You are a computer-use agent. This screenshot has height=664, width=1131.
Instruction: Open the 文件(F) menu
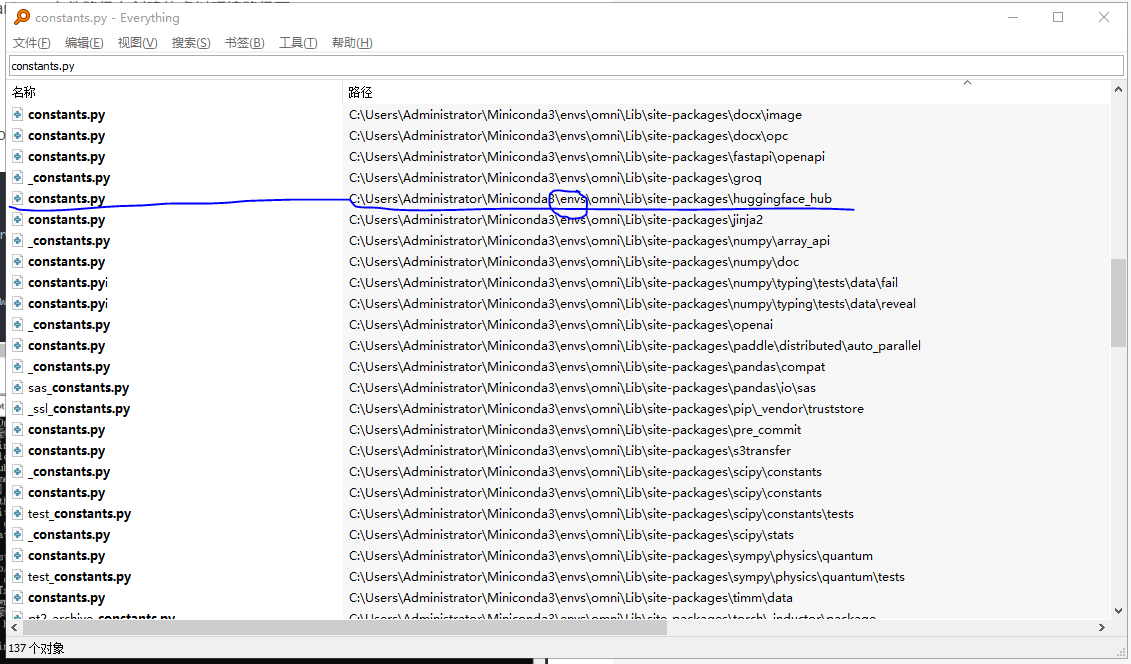[31, 43]
